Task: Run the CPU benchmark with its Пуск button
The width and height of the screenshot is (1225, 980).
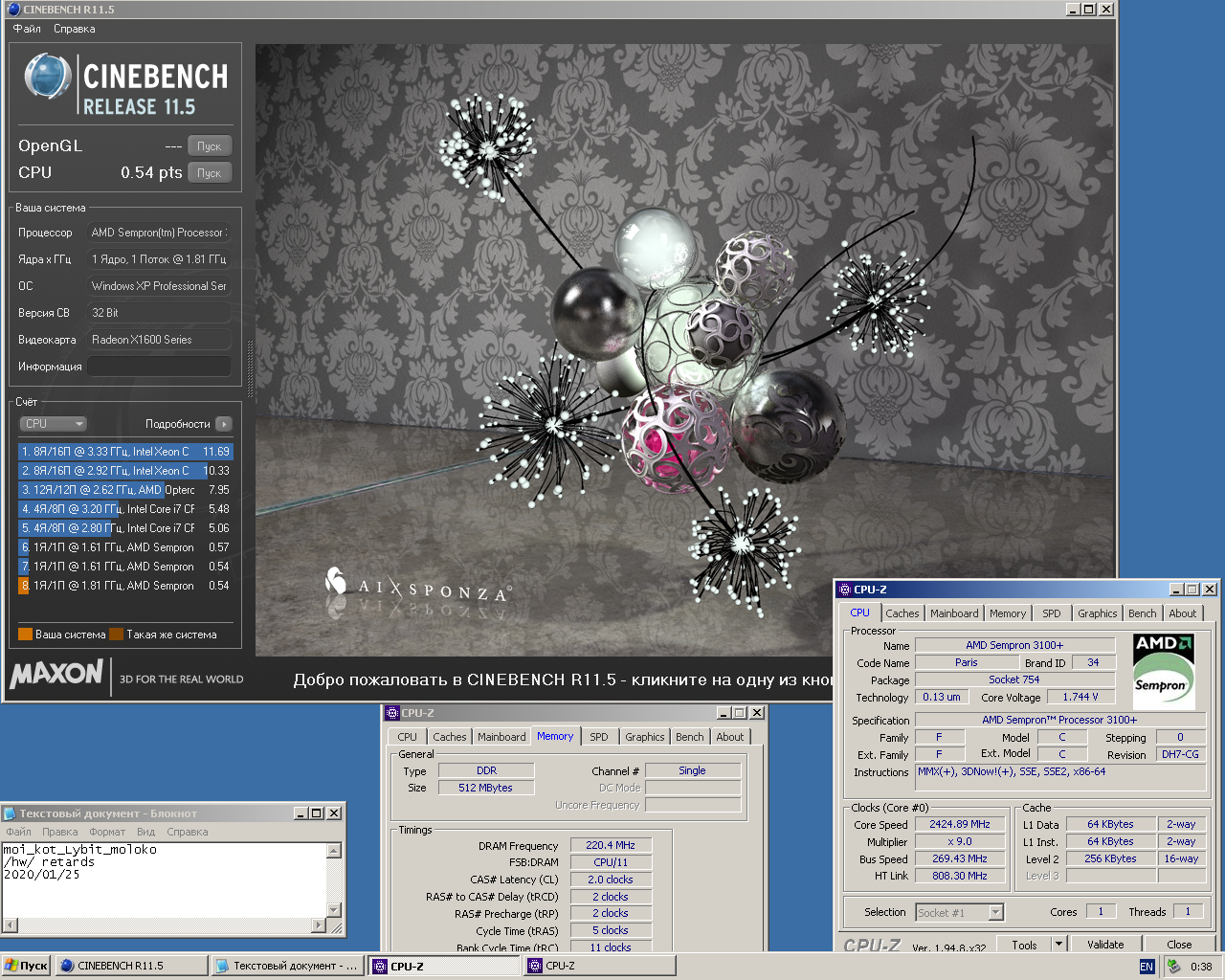Action: [210, 173]
